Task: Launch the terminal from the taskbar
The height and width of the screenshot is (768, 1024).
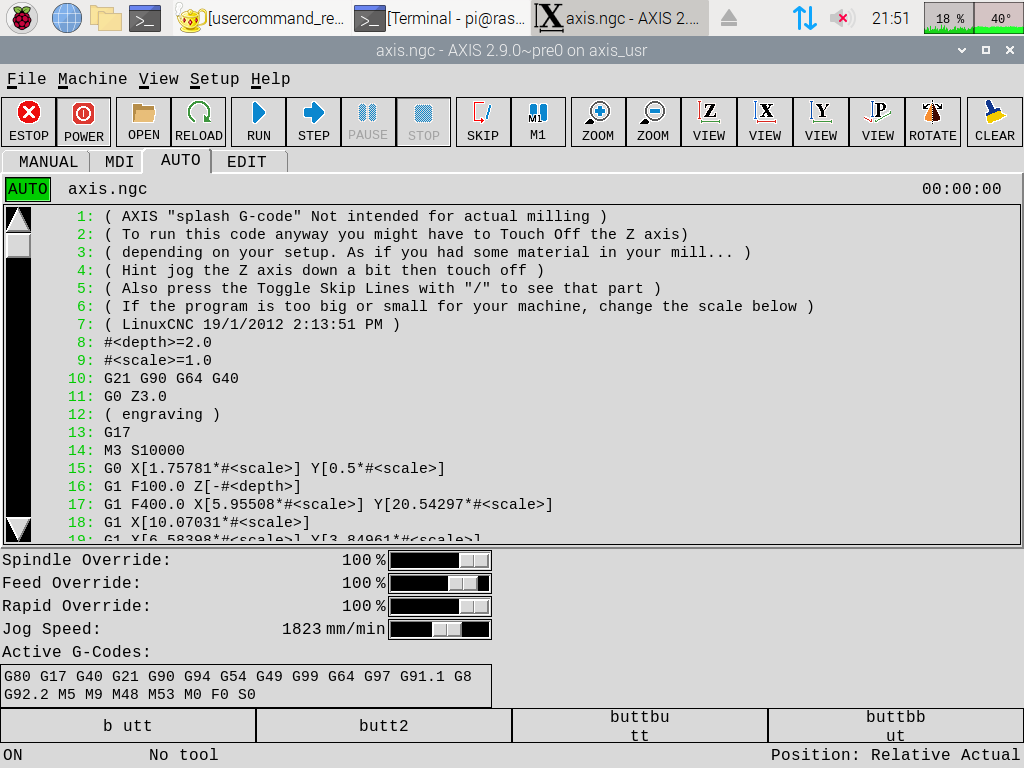Action: (x=145, y=18)
